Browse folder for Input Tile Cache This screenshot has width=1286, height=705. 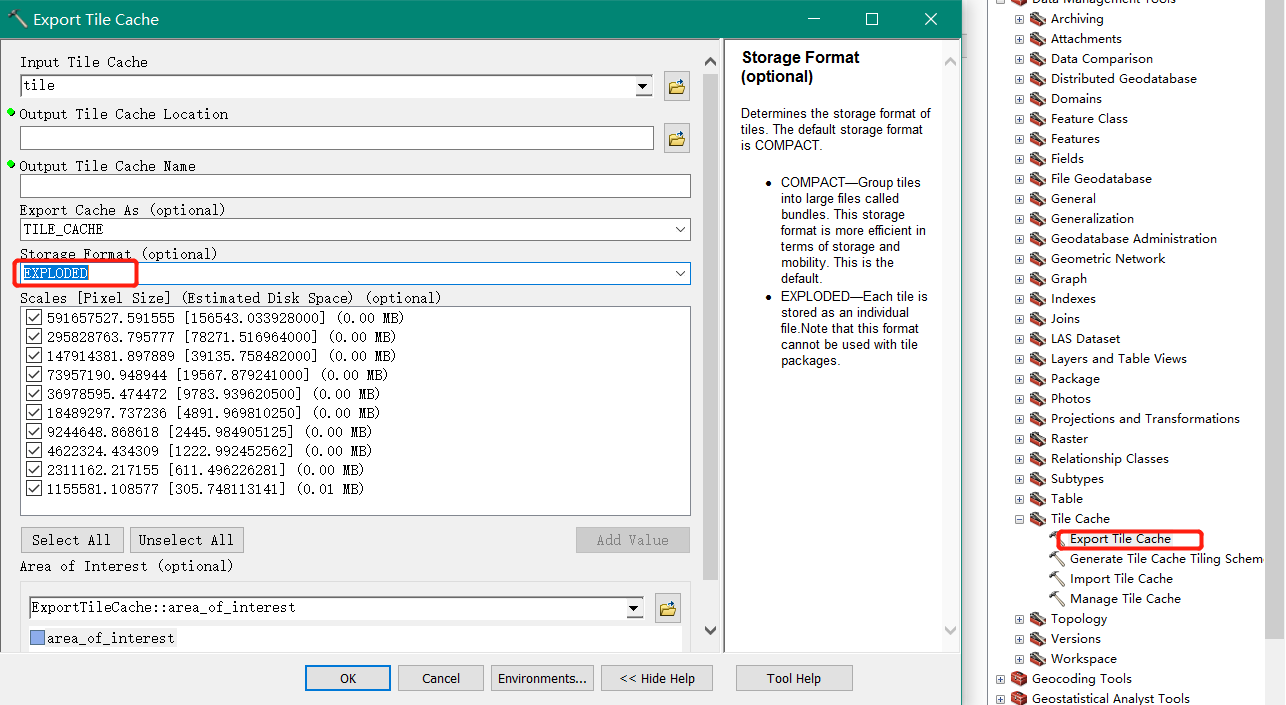tap(677, 87)
